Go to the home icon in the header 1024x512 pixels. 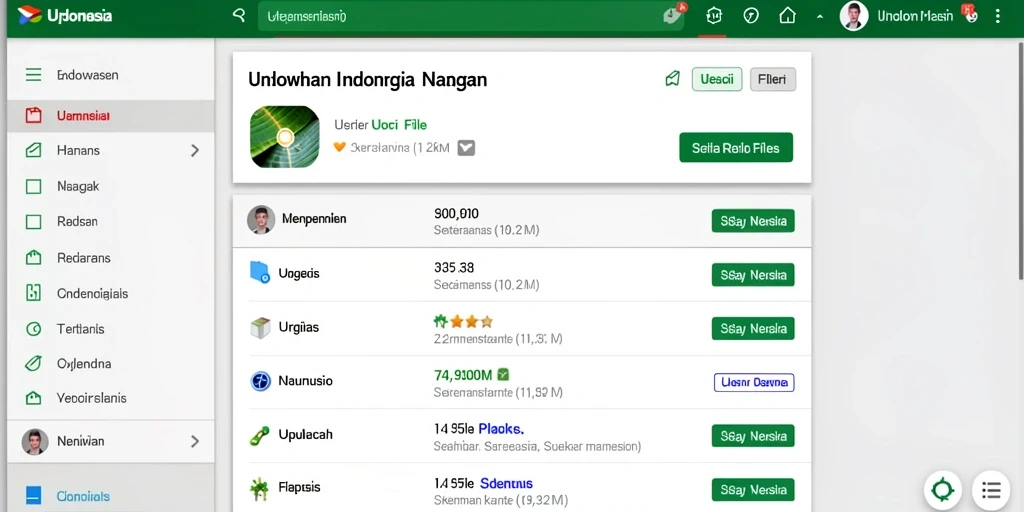click(788, 16)
